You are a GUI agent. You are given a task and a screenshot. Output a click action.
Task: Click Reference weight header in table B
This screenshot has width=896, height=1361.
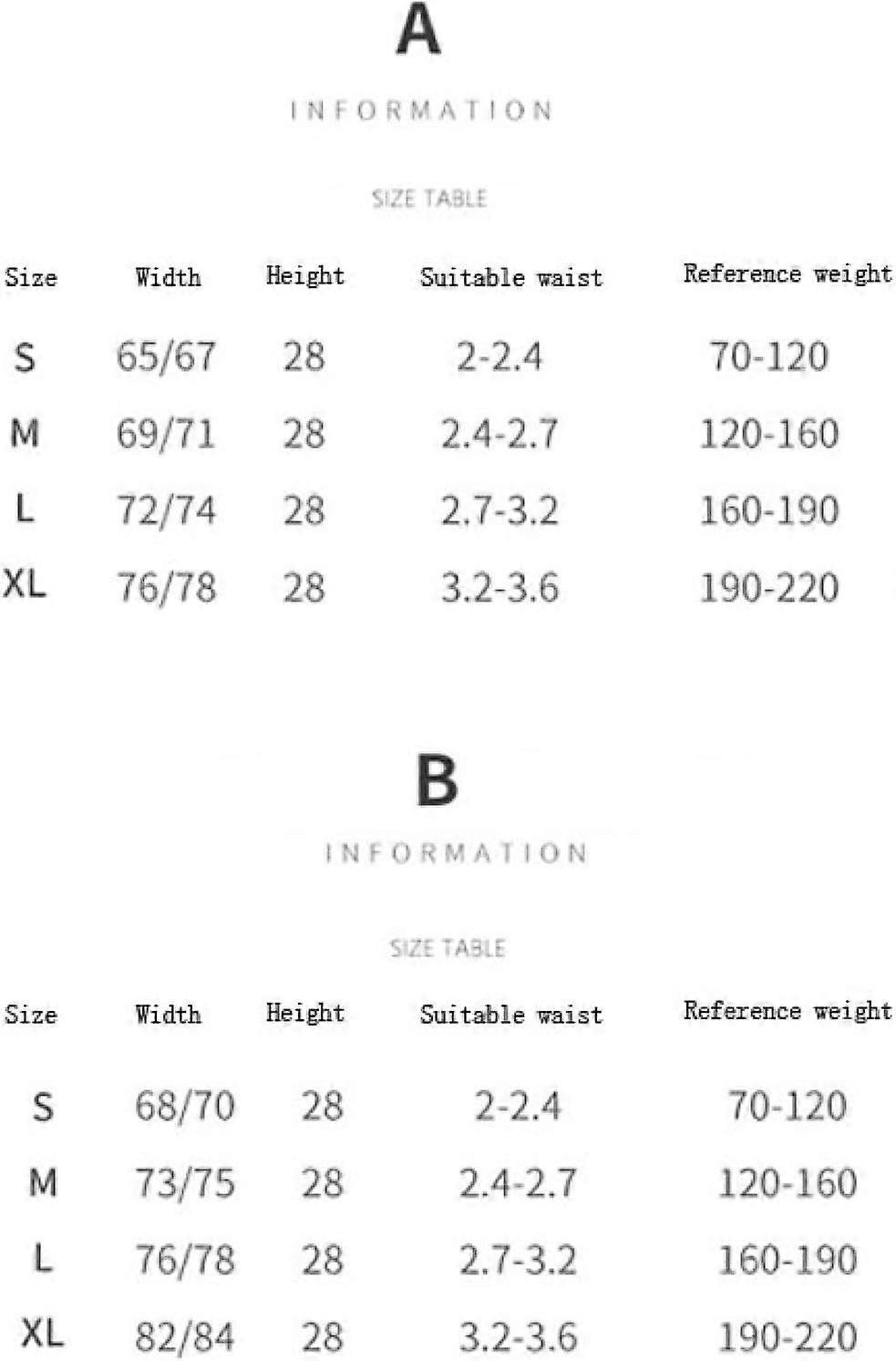point(788,1011)
